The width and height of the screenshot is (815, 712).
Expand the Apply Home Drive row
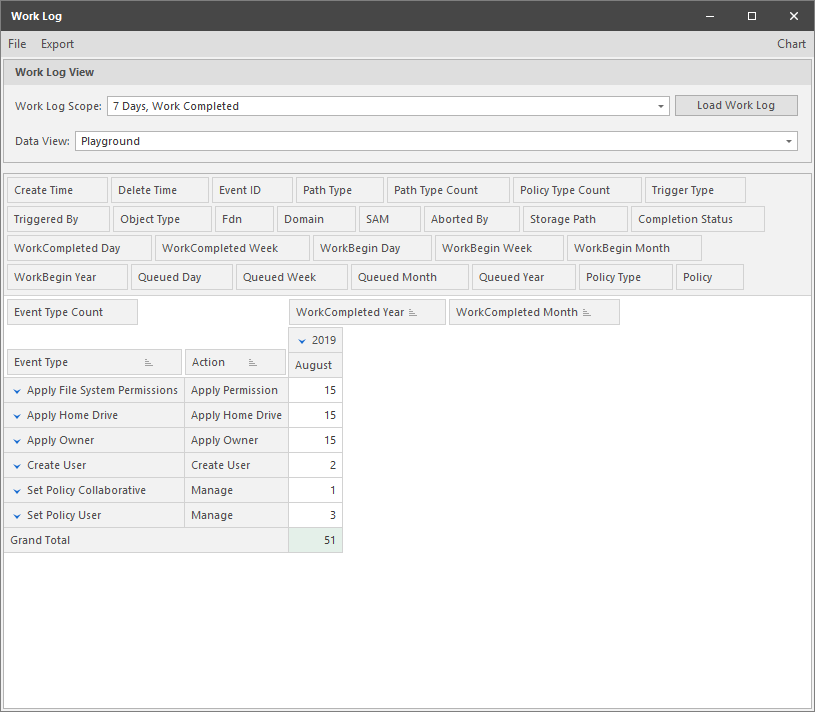[16, 415]
